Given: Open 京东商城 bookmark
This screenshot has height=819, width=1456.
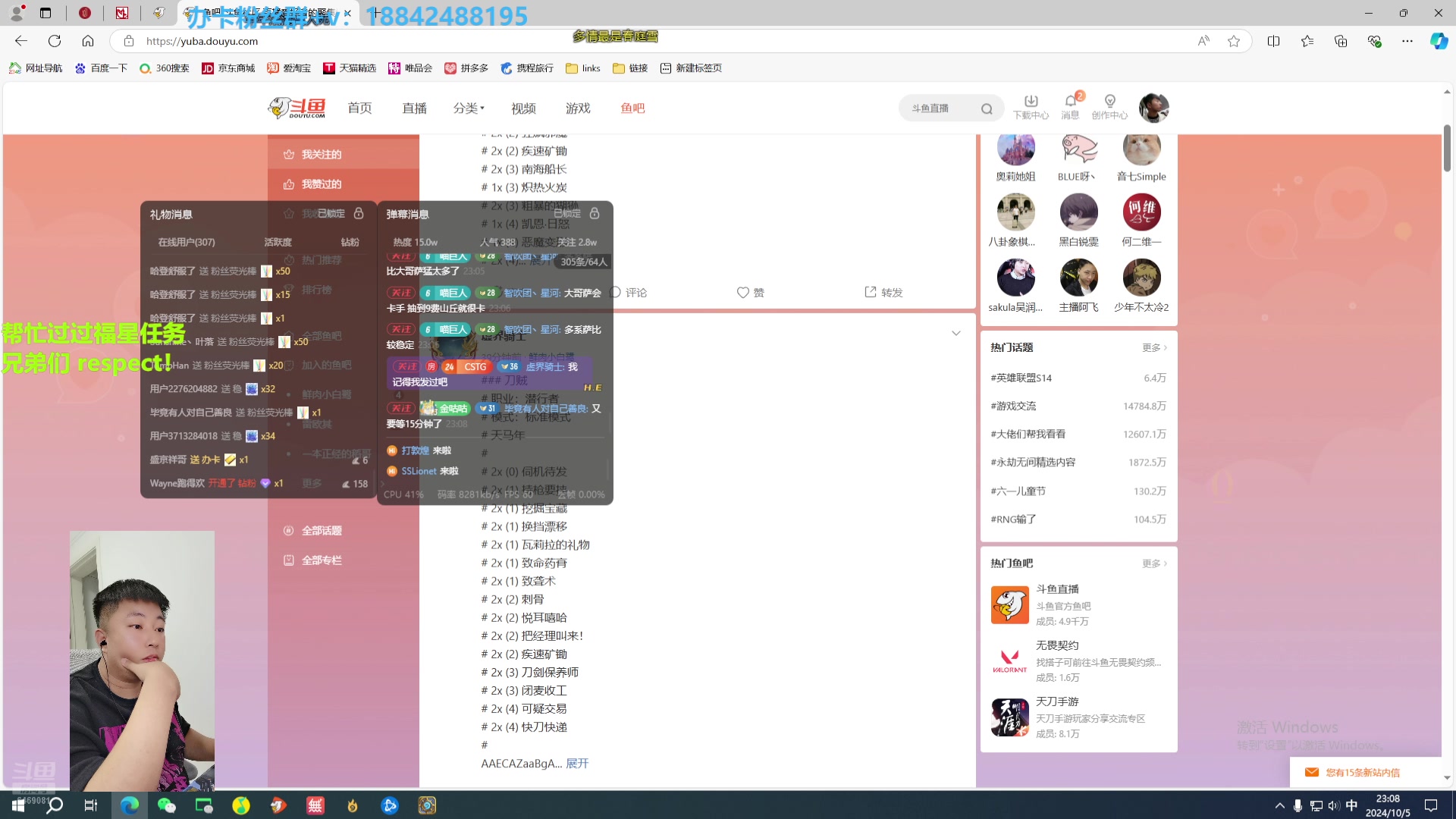Looking at the screenshot, I should tap(228, 68).
